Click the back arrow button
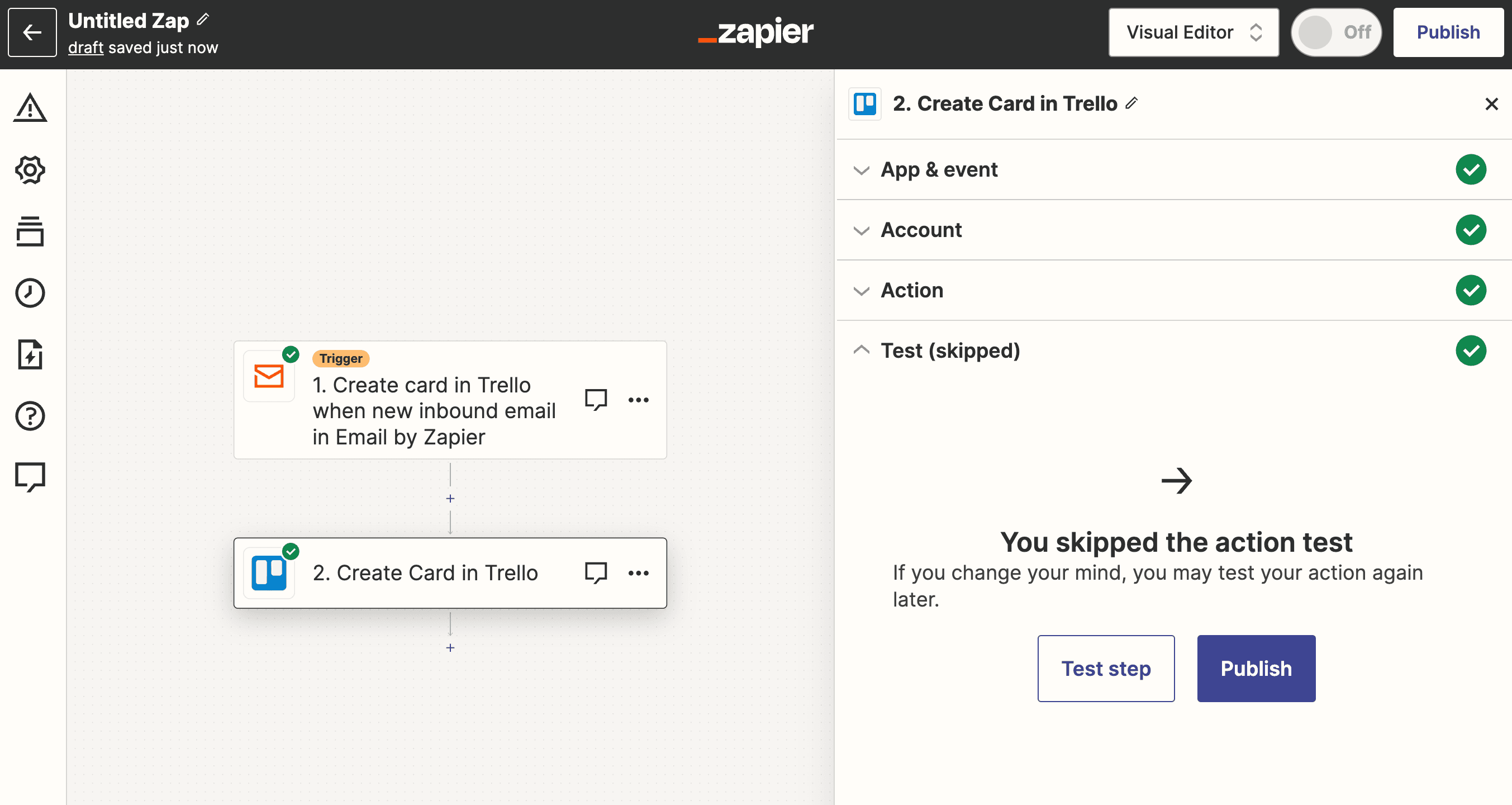Image resolution: width=1512 pixels, height=805 pixels. [x=32, y=32]
